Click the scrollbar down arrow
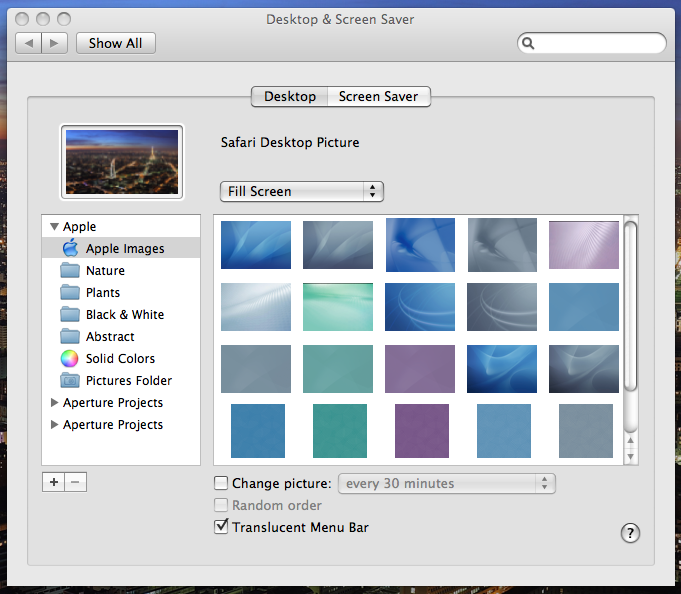 pos(631,456)
